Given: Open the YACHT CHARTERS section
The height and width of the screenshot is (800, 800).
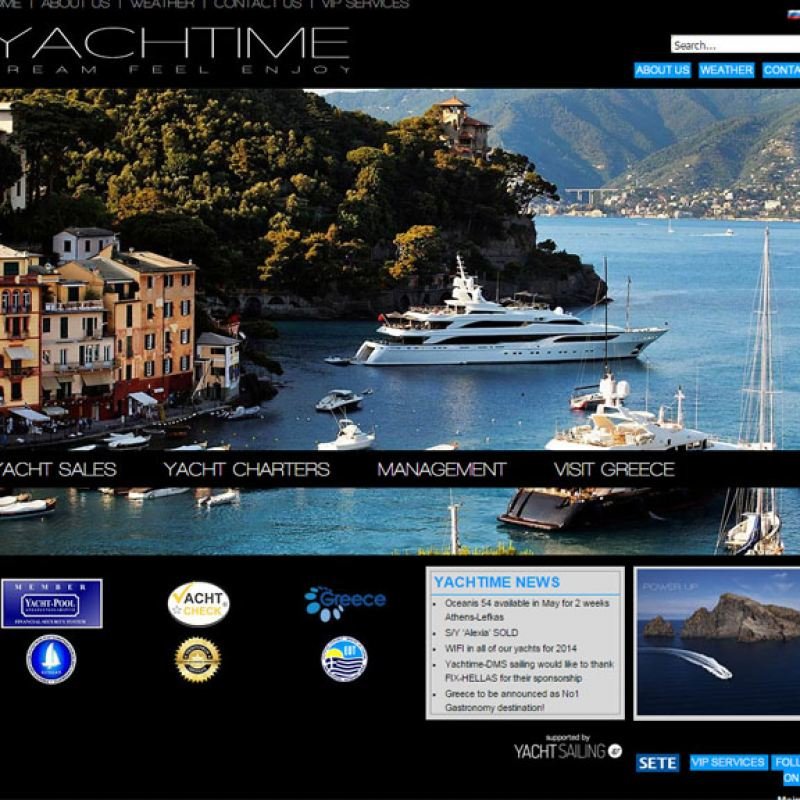Looking at the screenshot, I should (x=247, y=469).
